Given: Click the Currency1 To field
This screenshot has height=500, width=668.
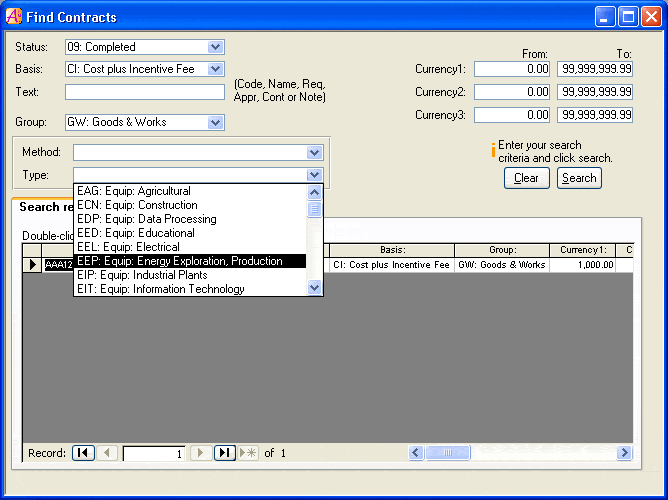Looking at the screenshot, I should (595, 69).
